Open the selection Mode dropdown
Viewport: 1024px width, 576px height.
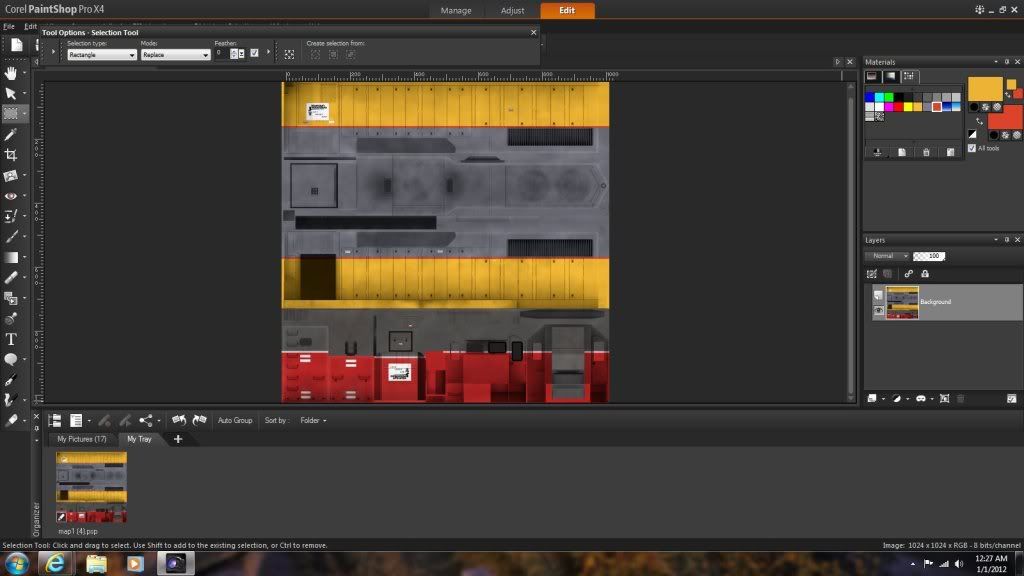click(x=175, y=55)
